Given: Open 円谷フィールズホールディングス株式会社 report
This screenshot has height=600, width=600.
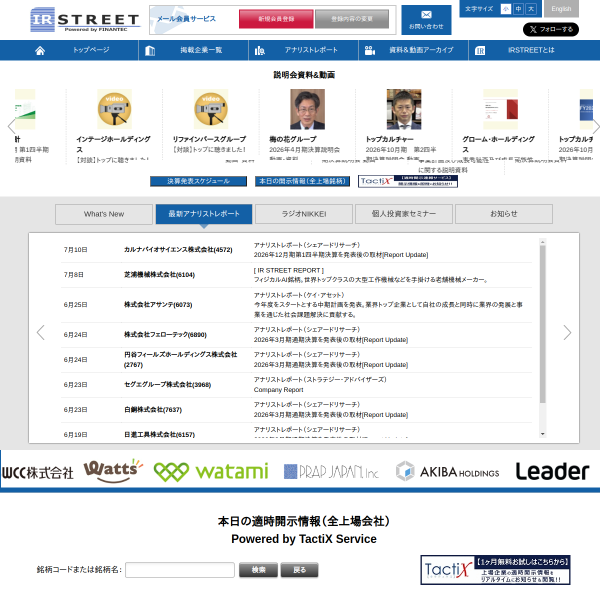Looking at the screenshot, I should [x=181, y=360].
